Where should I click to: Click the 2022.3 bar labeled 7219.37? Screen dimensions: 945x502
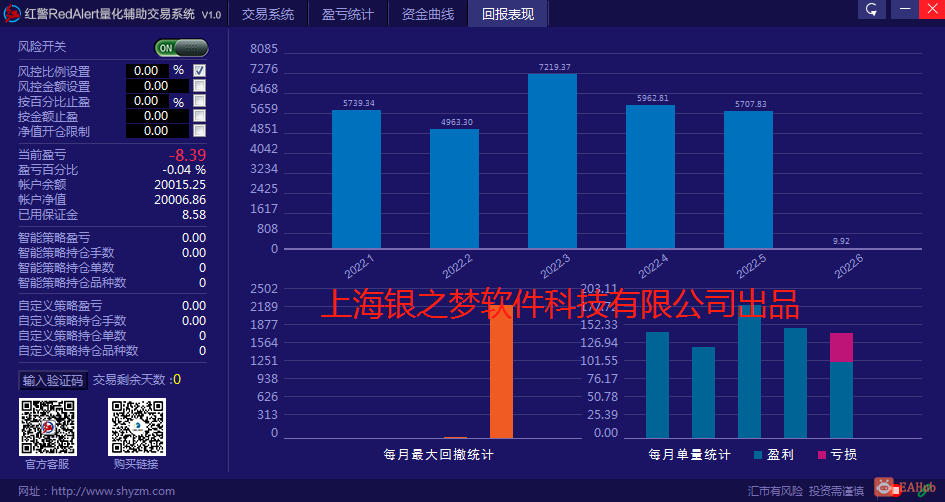tap(553, 161)
